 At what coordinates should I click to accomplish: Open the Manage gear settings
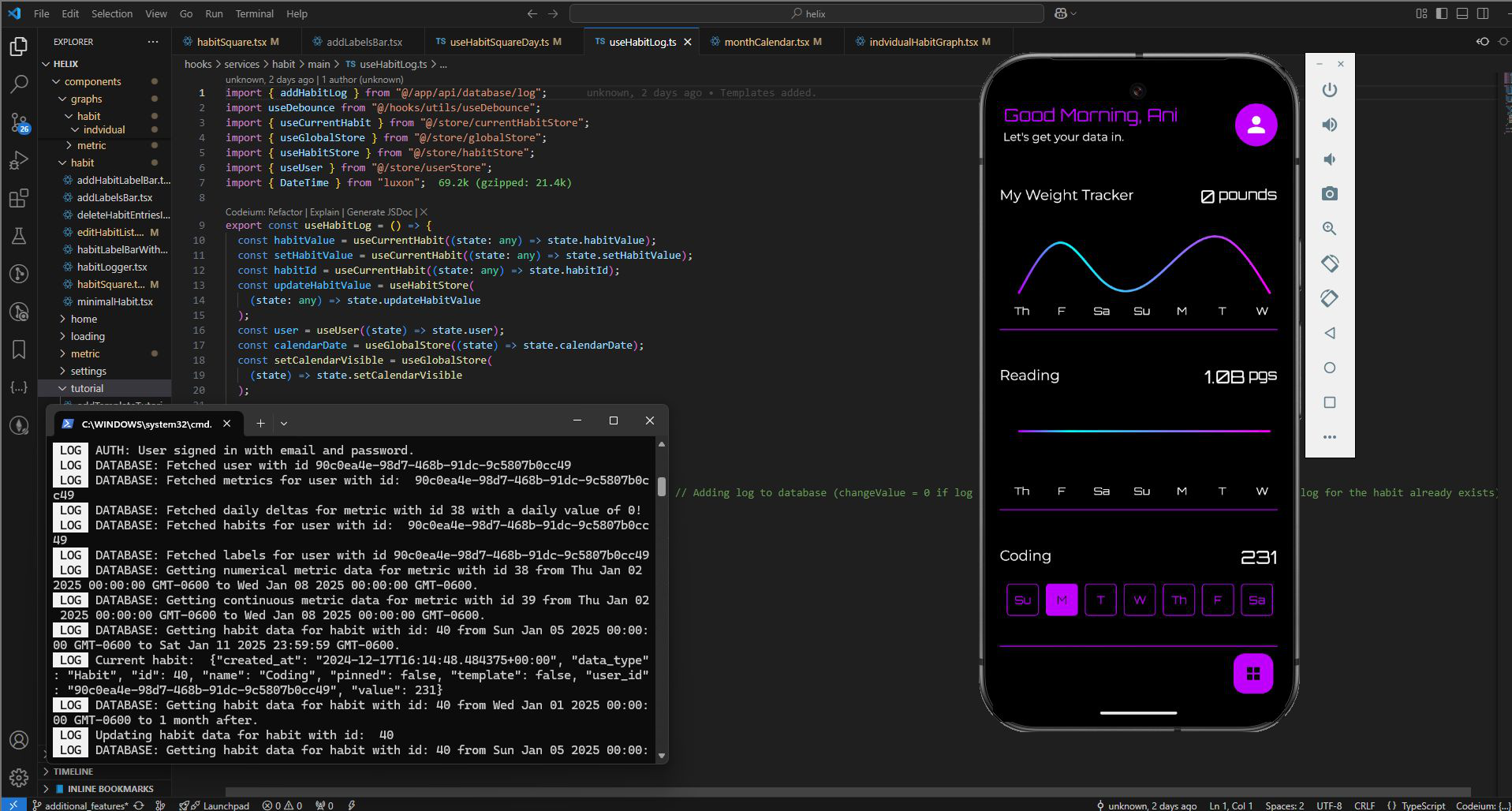click(19, 777)
